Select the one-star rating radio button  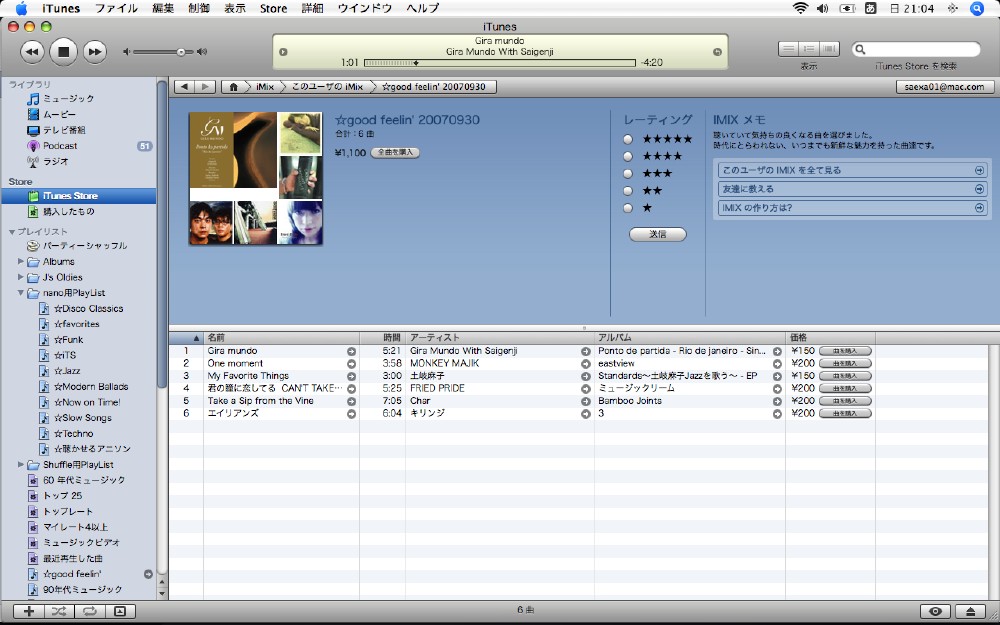click(628, 208)
